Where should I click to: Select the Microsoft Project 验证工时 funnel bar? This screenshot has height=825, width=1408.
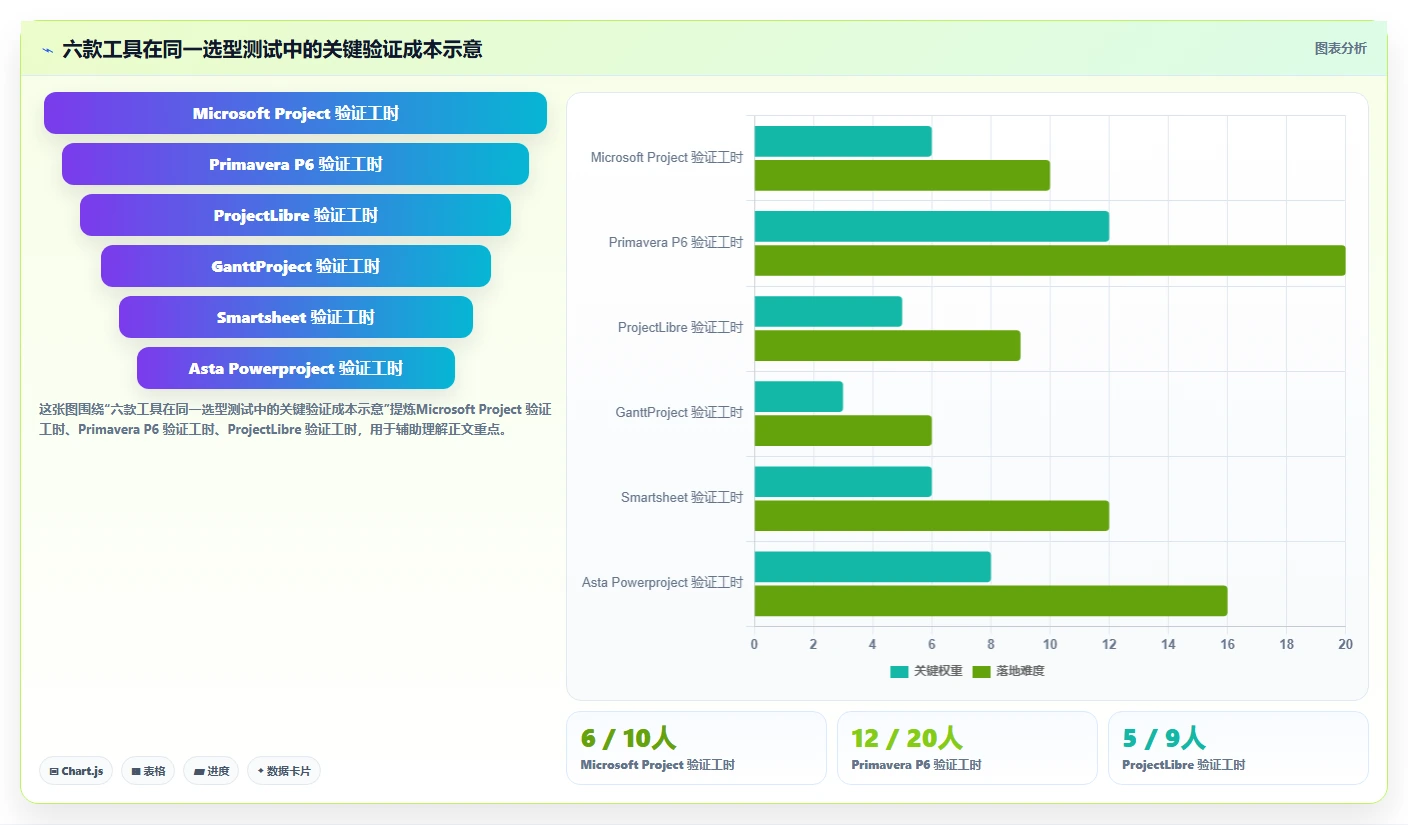click(295, 113)
